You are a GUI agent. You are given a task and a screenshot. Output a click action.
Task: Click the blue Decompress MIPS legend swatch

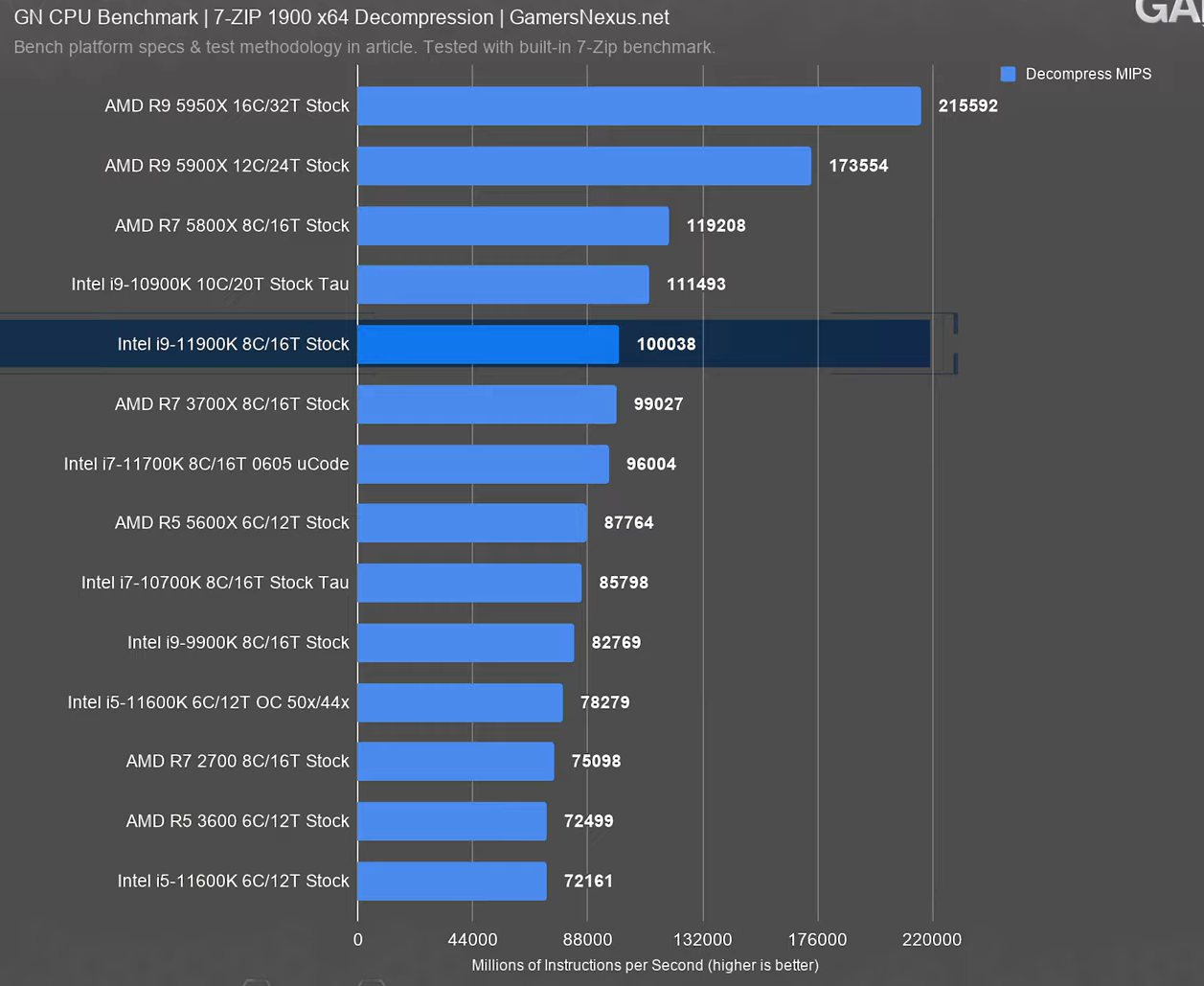pos(1008,74)
